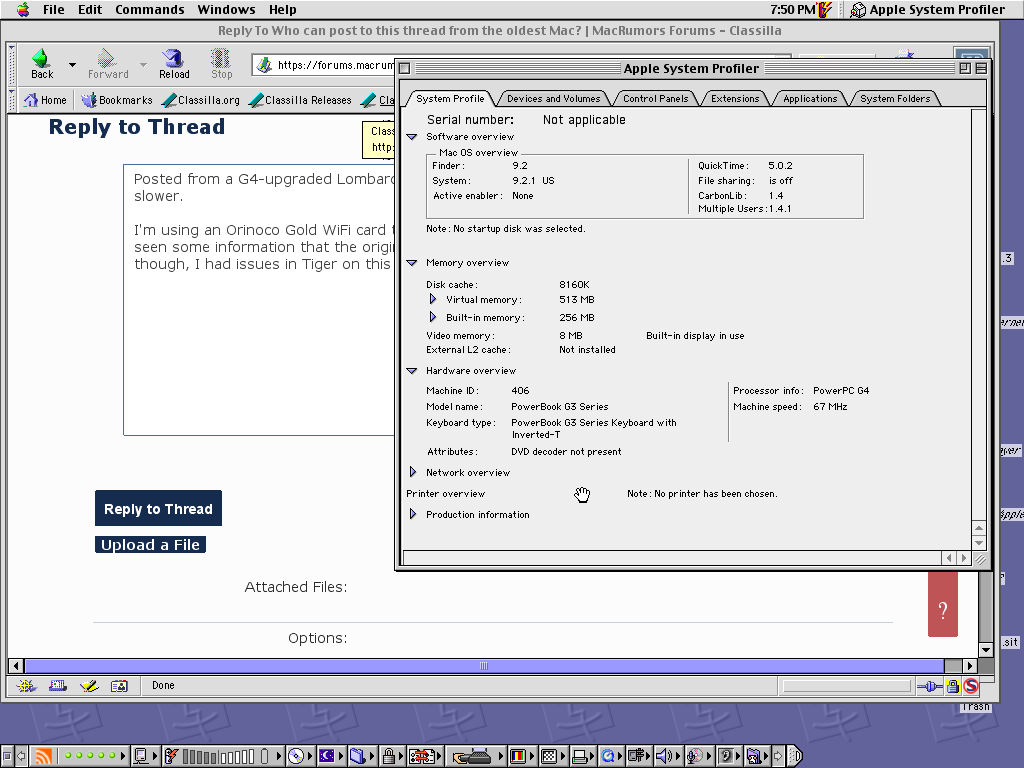Expand the Production information section
The height and width of the screenshot is (768, 1024).
pyautogui.click(x=413, y=514)
